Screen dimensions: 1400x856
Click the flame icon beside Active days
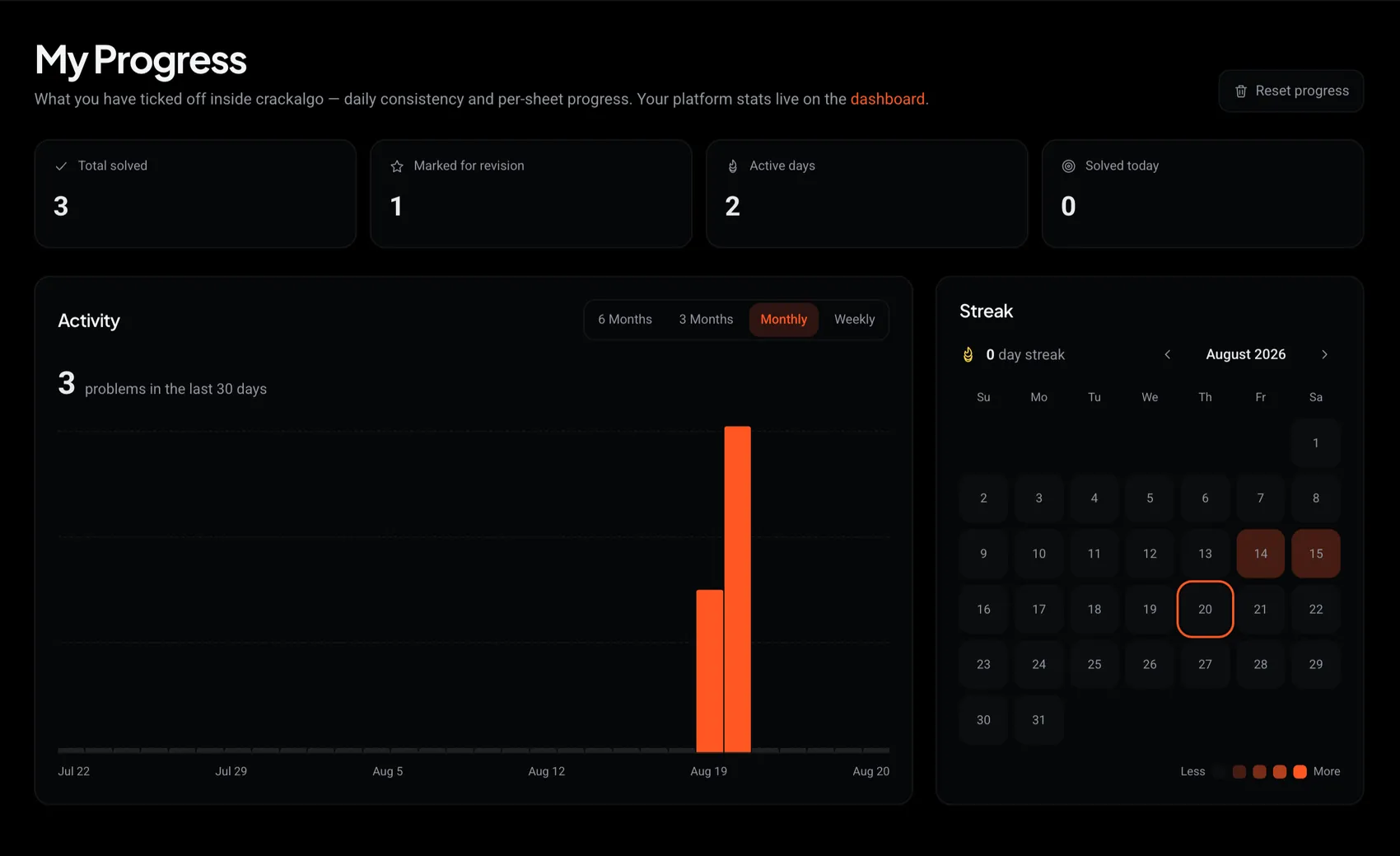coord(732,166)
